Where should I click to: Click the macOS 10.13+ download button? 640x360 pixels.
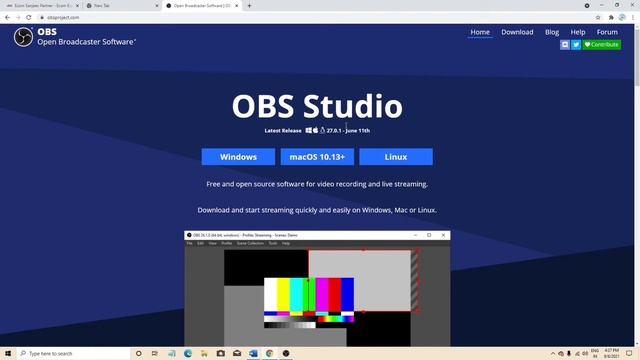(x=317, y=157)
